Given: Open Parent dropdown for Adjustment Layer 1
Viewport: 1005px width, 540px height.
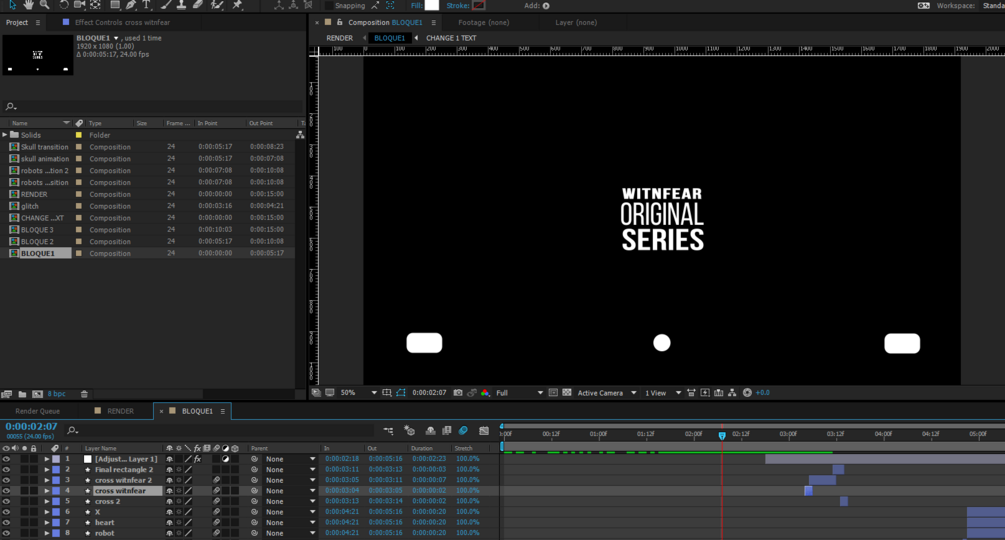Looking at the screenshot, I should 290,459.
